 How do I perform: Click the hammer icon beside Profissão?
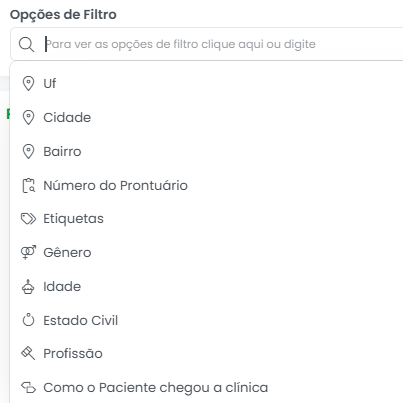pos(28,353)
